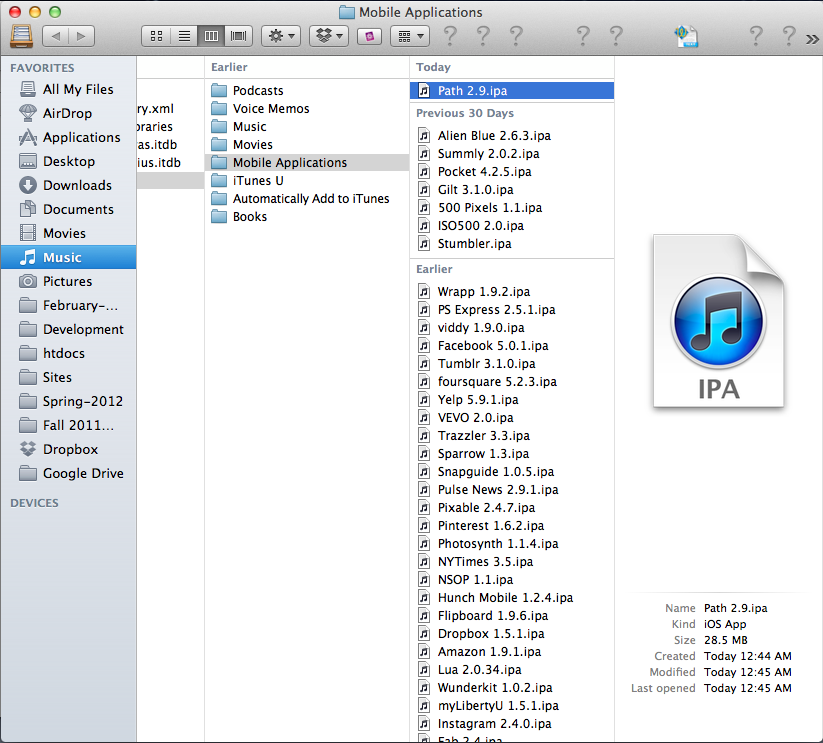The width and height of the screenshot is (823, 743).
Task: Select Facebook 5.0.1.ipa
Action: click(x=512, y=346)
